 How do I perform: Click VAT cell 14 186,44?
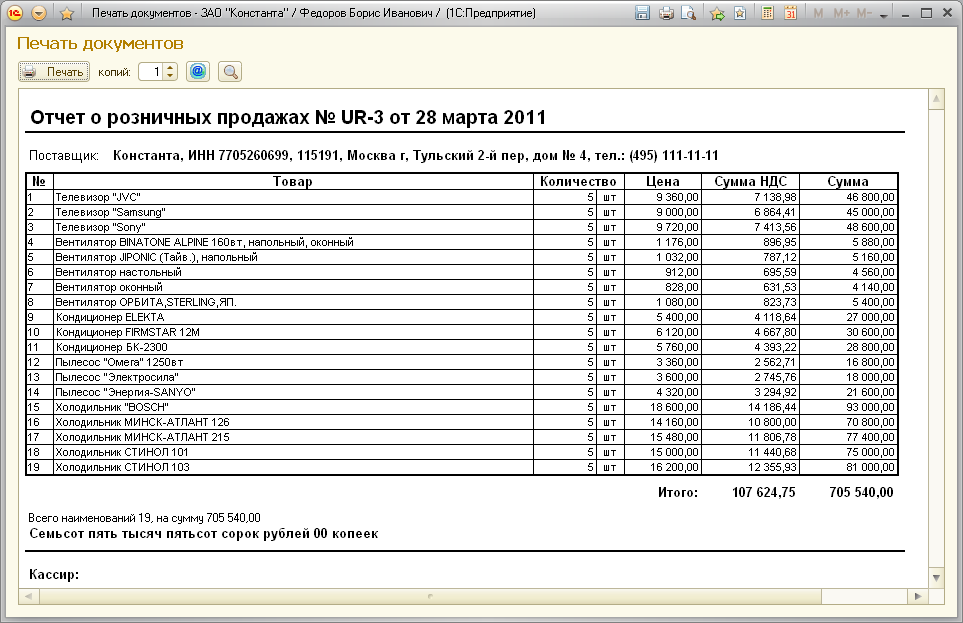point(751,407)
